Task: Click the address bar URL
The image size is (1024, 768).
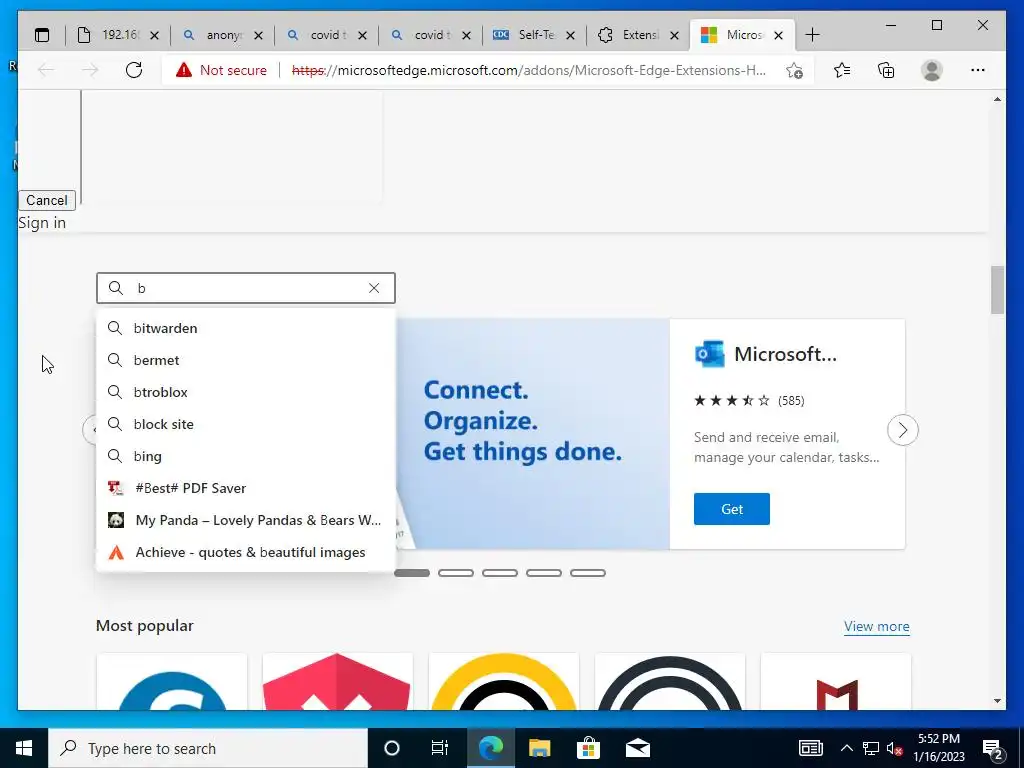Action: pos(529,70)
